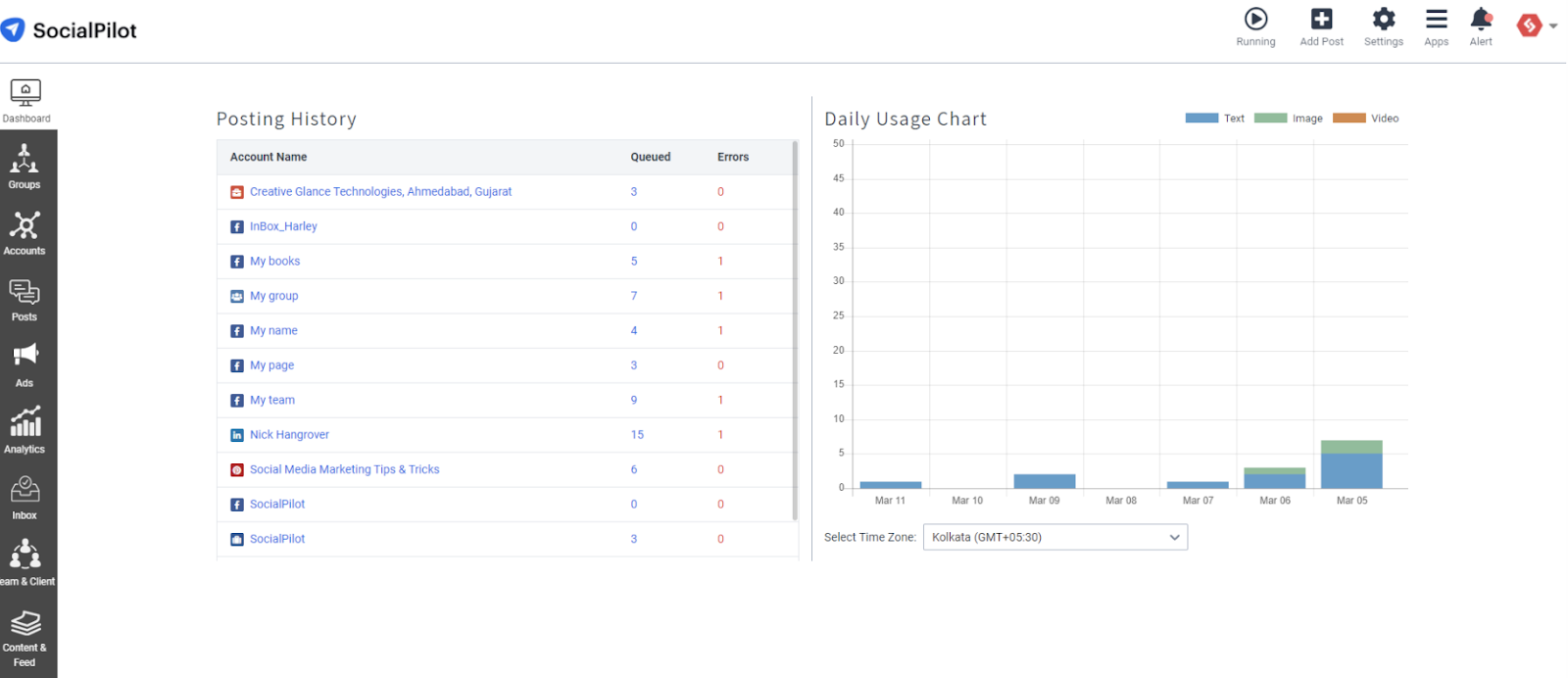Click the Facebook icon beside My page
This screenshot has width=1568, height=678.
(x=237, y=365)
